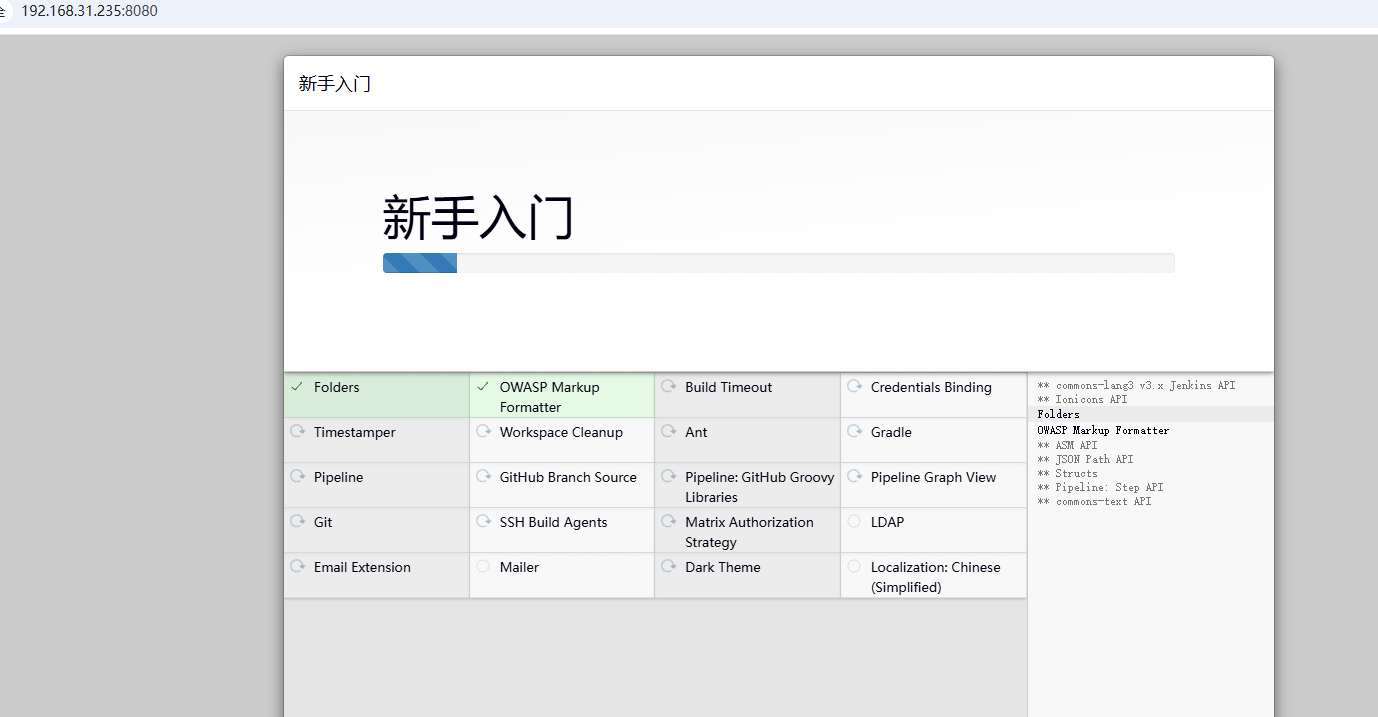The image size is (1378, 717).
Task: Click the OWASP Markup Formatter name in the grid
Action: 550,397
